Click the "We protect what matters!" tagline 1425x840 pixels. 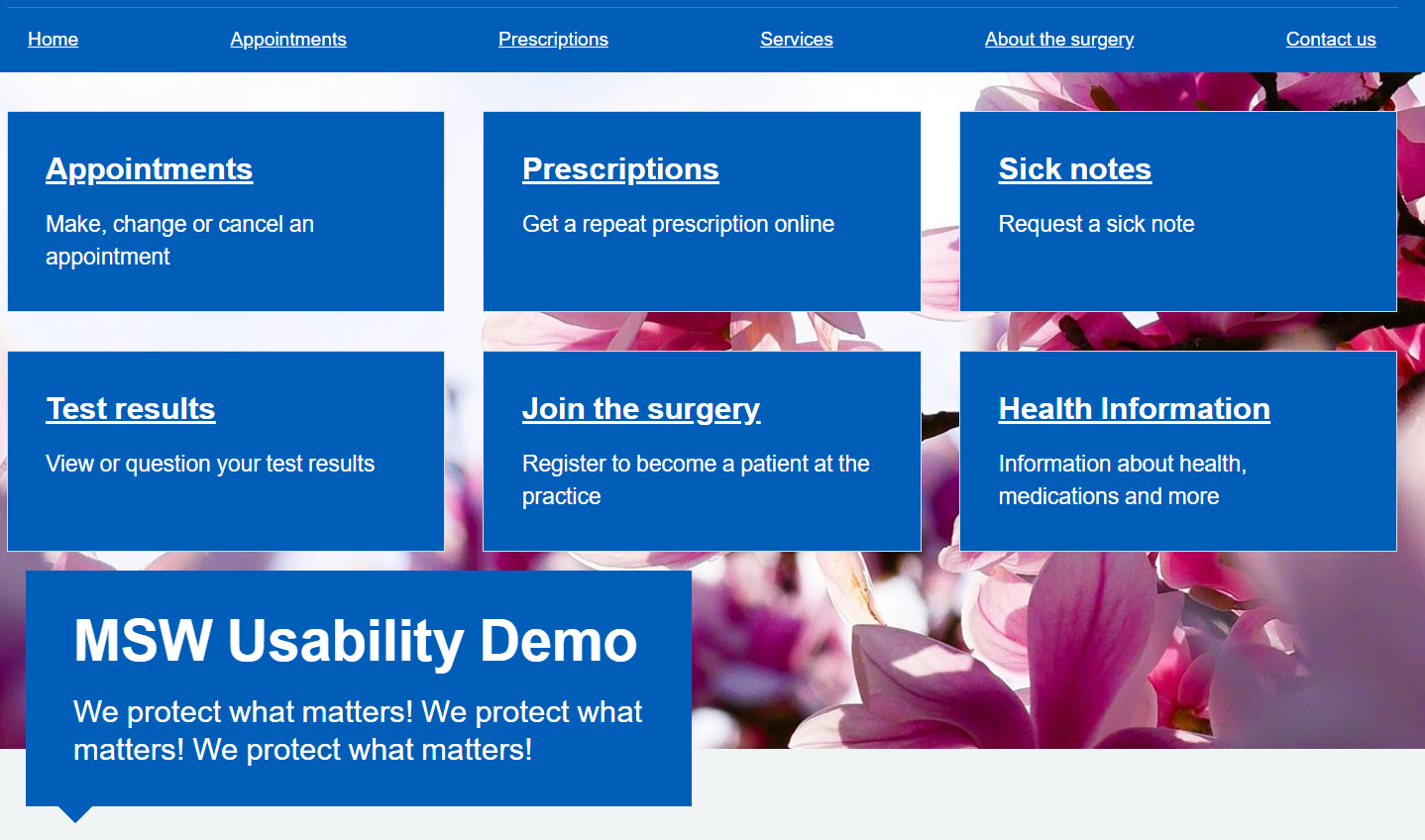(358, 730)
